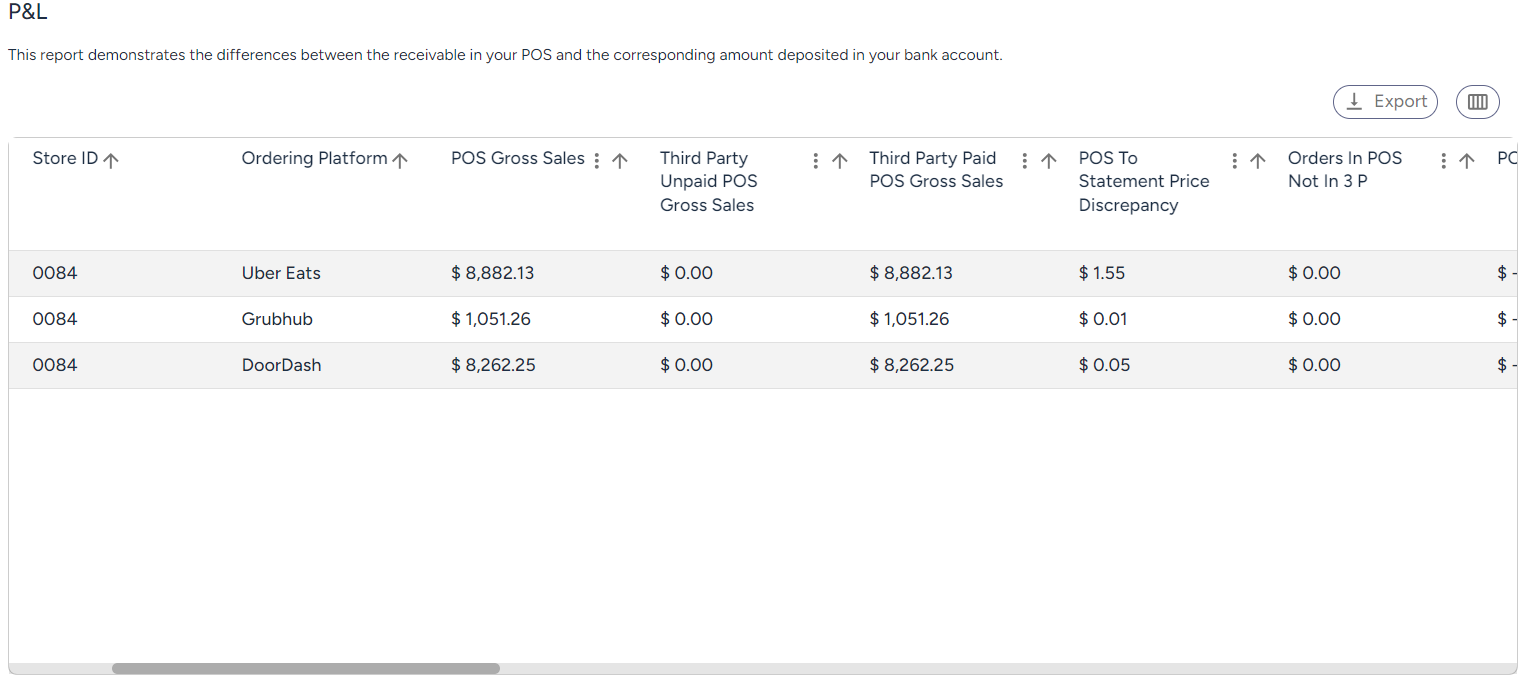Sort Ordering Platform column using arrow
Image resolution: width=1525 pixels, height=694 pixels.
click(x=400, y=160)
